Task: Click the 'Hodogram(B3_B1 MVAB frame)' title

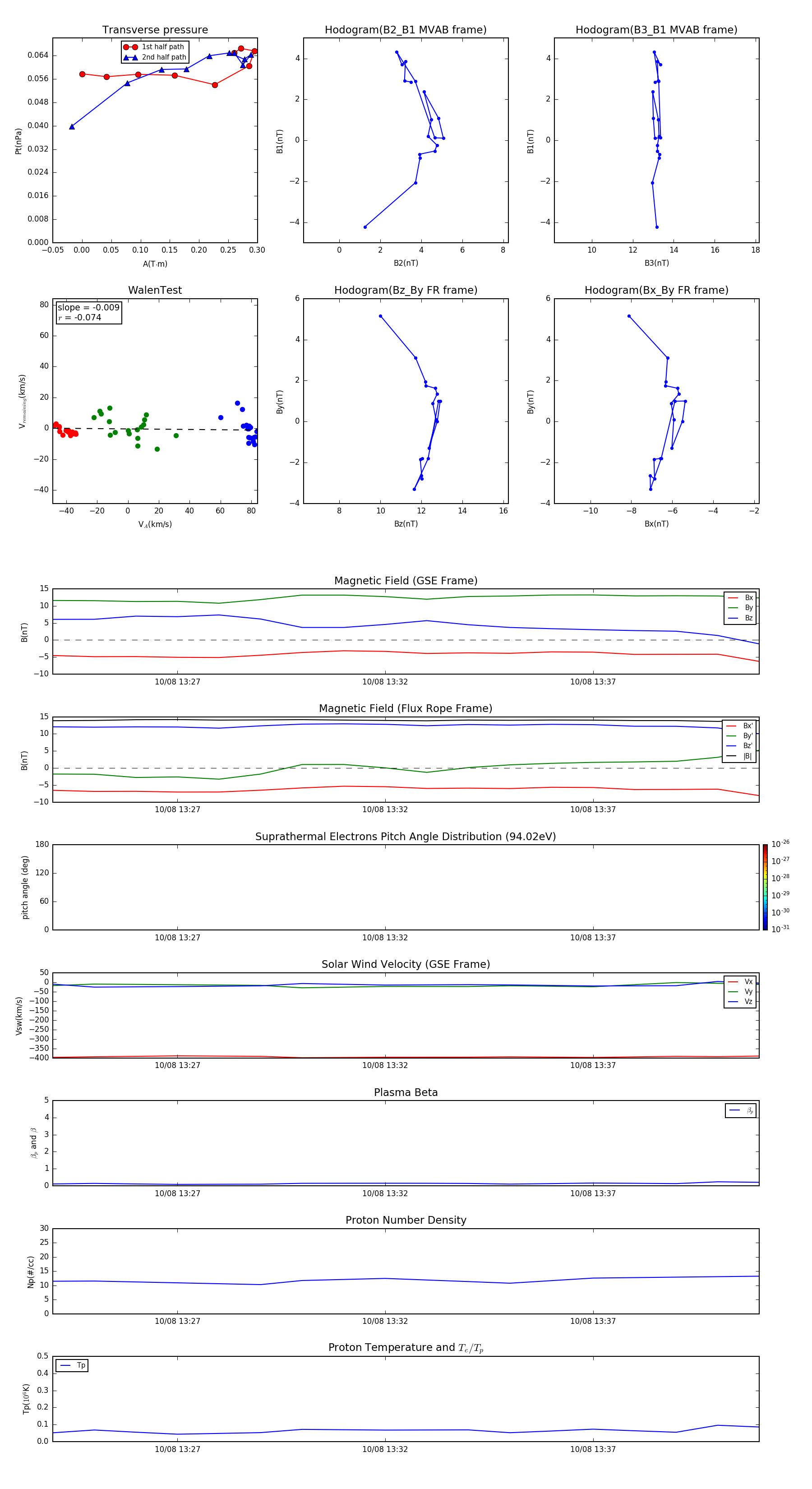Action: tap(656, 30)
